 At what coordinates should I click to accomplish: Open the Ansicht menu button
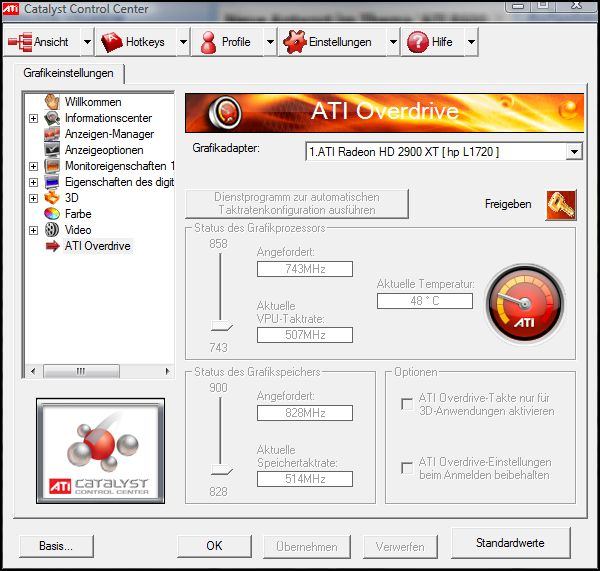coord(43,42)
